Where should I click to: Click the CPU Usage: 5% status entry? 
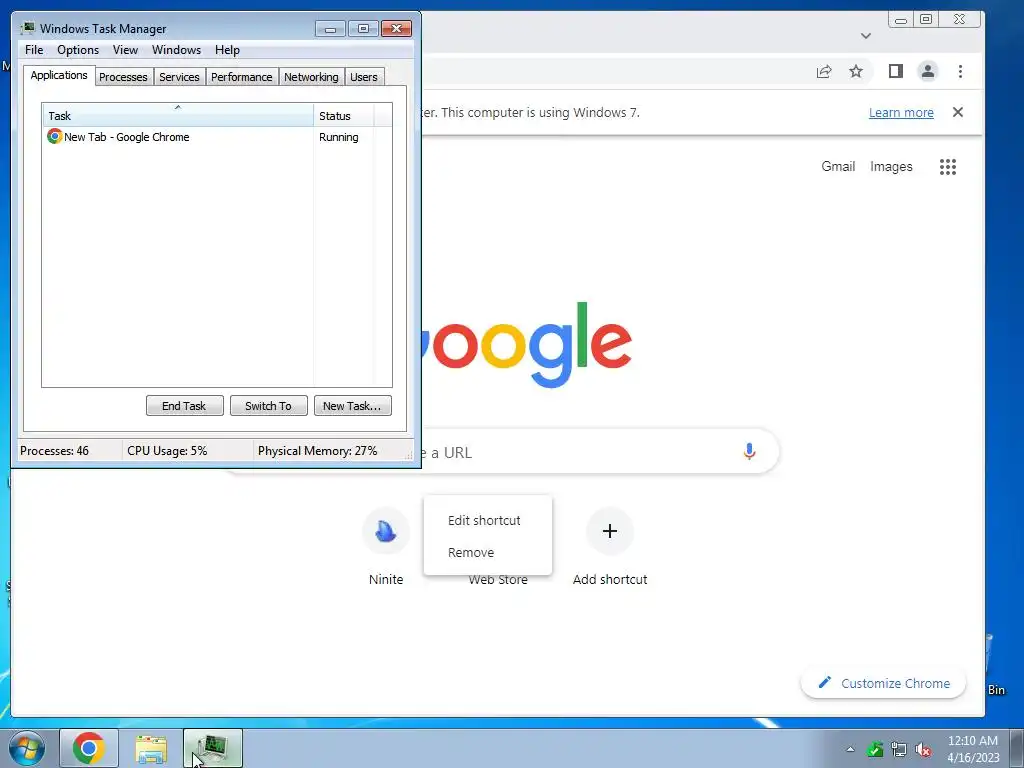click(x=167, y=451)
